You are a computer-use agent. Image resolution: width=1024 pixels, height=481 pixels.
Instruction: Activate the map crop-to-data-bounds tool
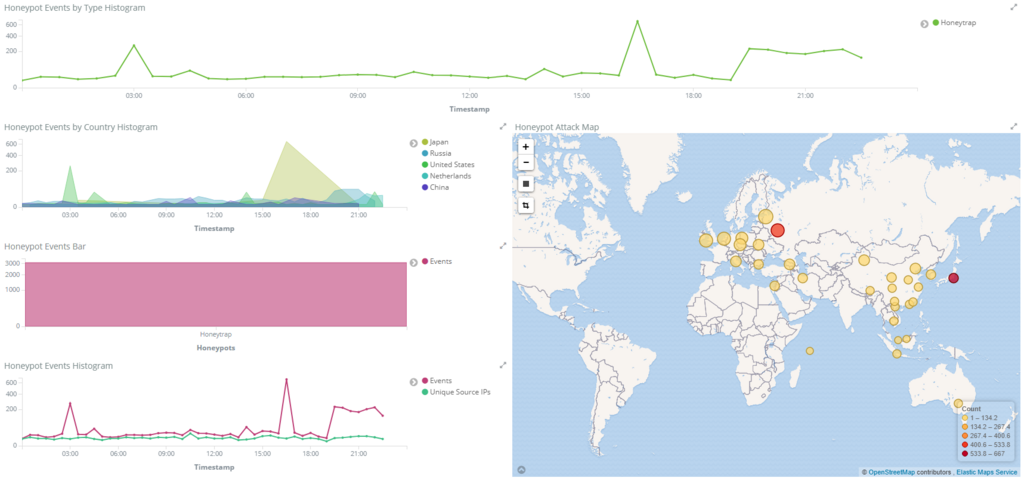click(x=526, y=205)
